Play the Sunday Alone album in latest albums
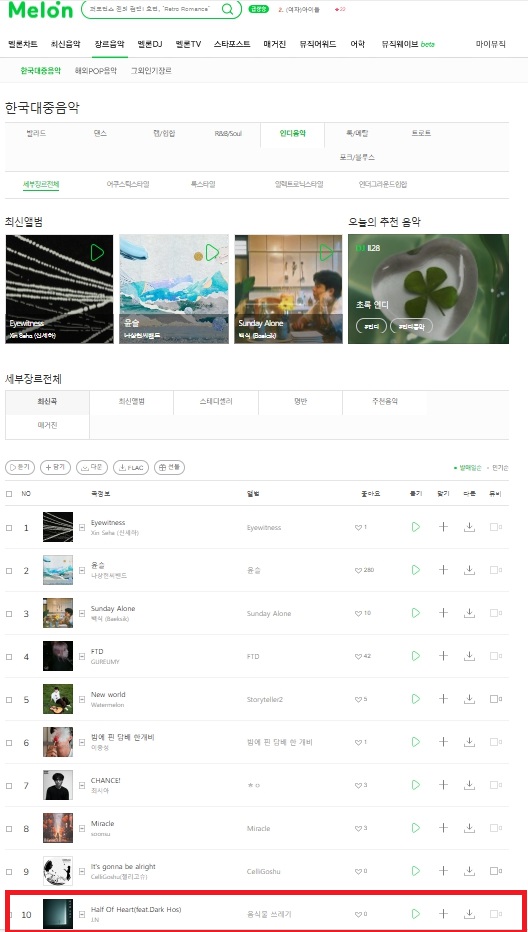The image size is (528, 932). 326,252
